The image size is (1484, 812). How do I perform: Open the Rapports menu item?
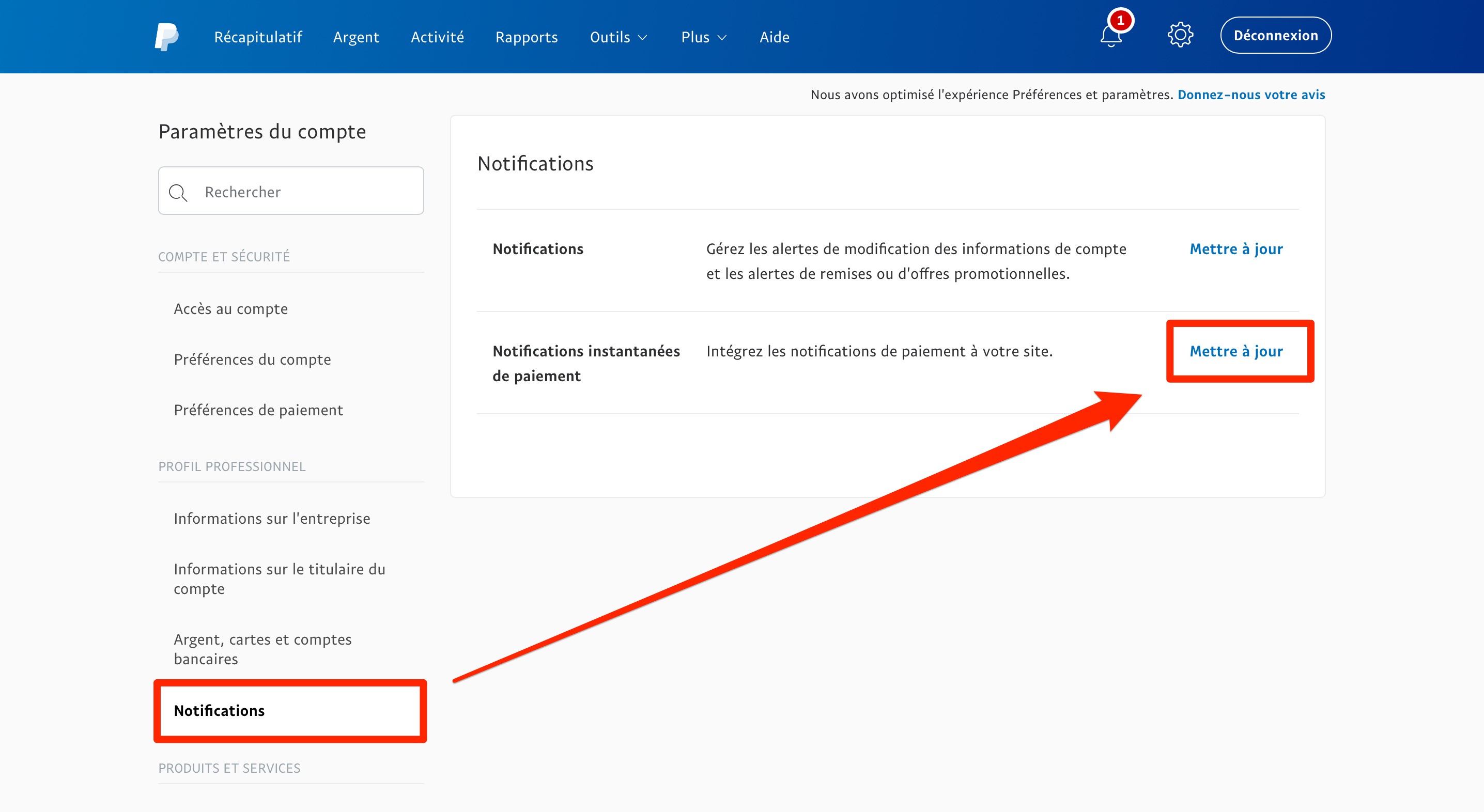[x=526, y=37]
